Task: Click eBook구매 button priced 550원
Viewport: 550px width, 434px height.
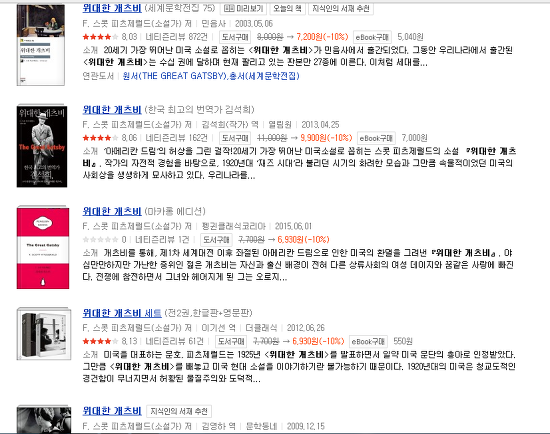Action: point(368,341)
